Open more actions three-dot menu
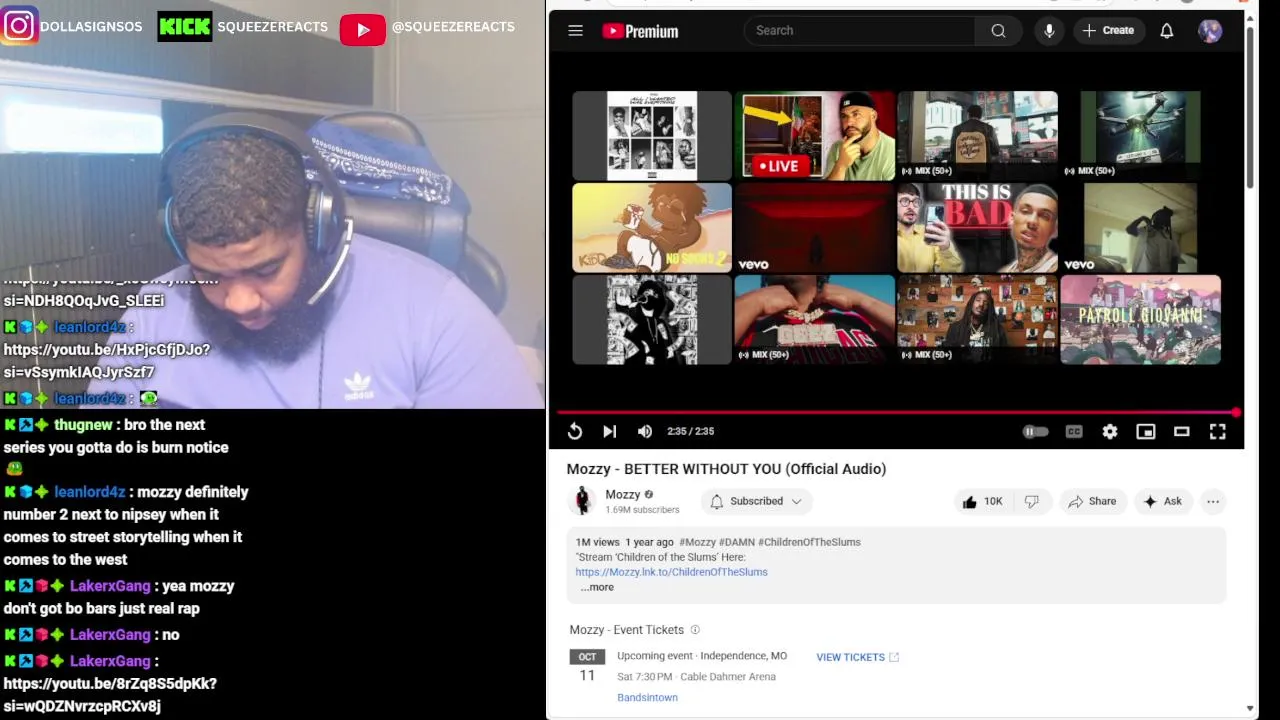The height and width of the screenshot is (720, 1280). point(1213,502)
